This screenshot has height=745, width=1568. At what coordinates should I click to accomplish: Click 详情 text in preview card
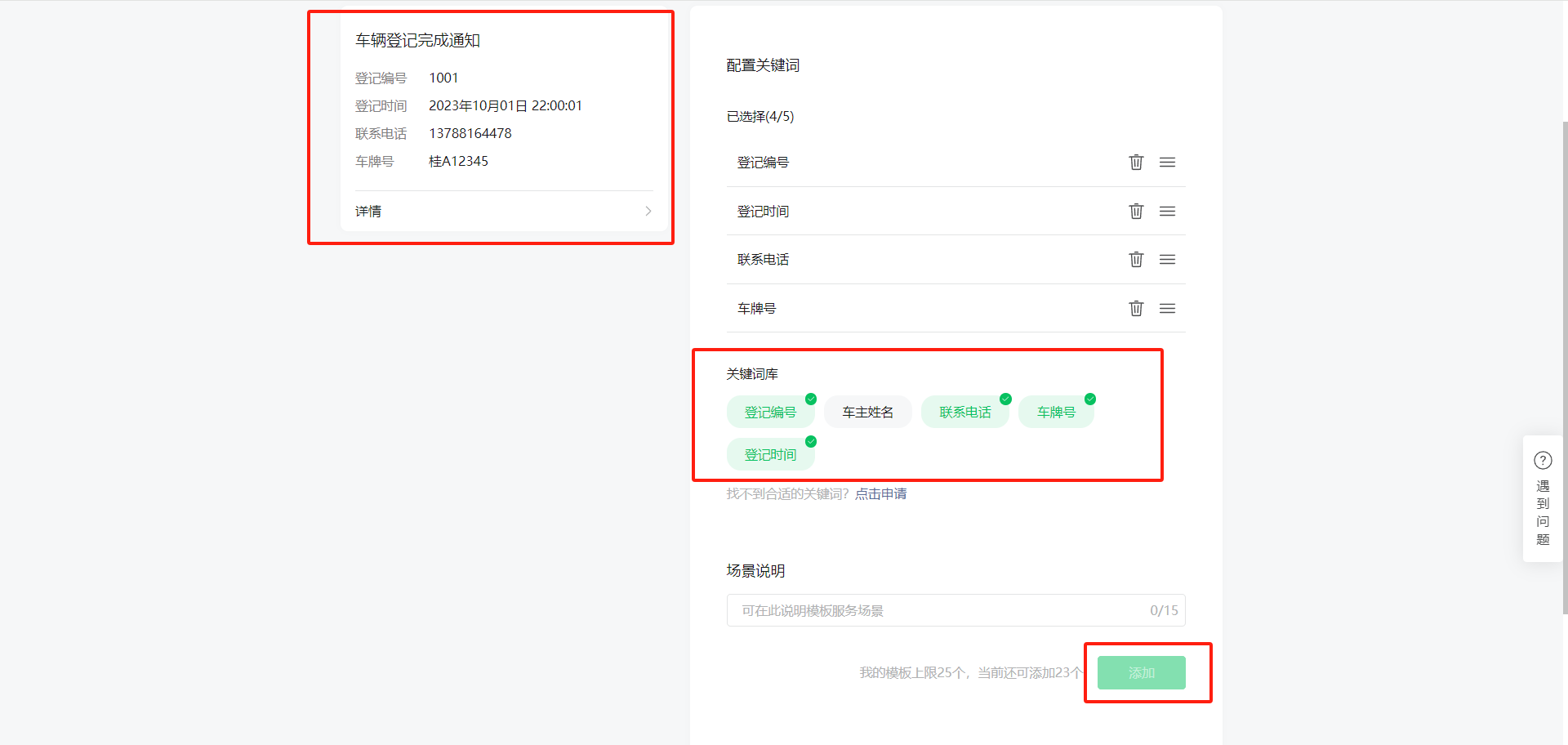click(x=368, y=211)
